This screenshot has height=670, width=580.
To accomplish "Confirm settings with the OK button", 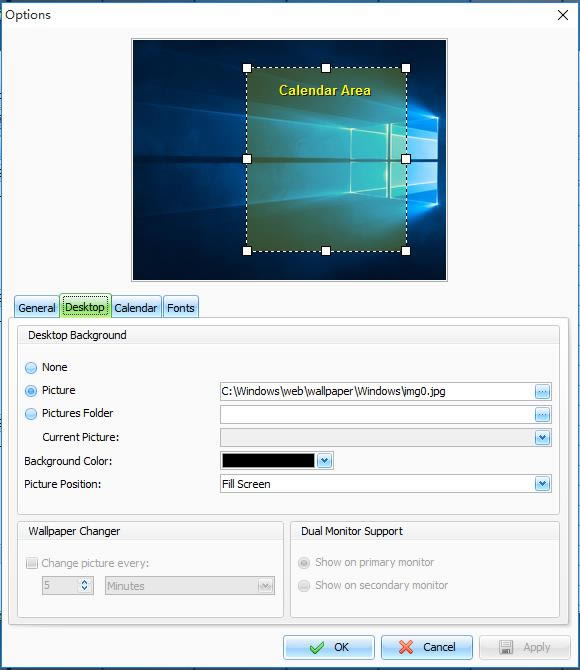I will click(329, 647).
